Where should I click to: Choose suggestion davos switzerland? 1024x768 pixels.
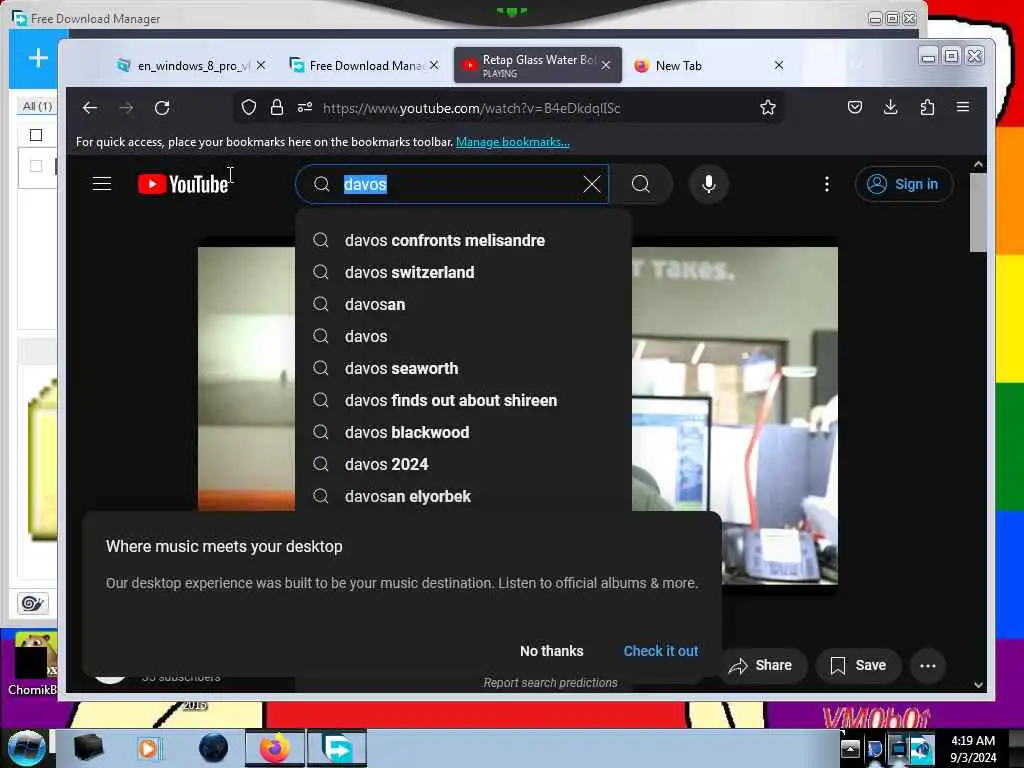tap(464, 272)
